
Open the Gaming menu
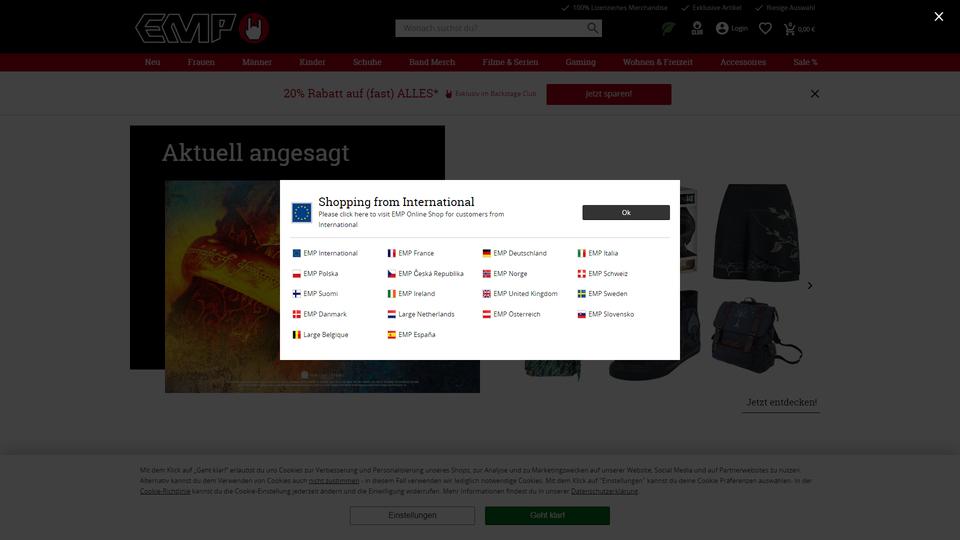(x=580, y=62)
